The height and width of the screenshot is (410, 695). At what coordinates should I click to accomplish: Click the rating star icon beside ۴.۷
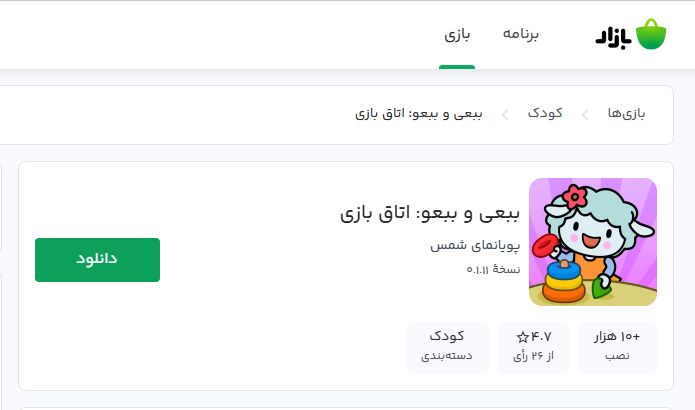click(522, 336)
